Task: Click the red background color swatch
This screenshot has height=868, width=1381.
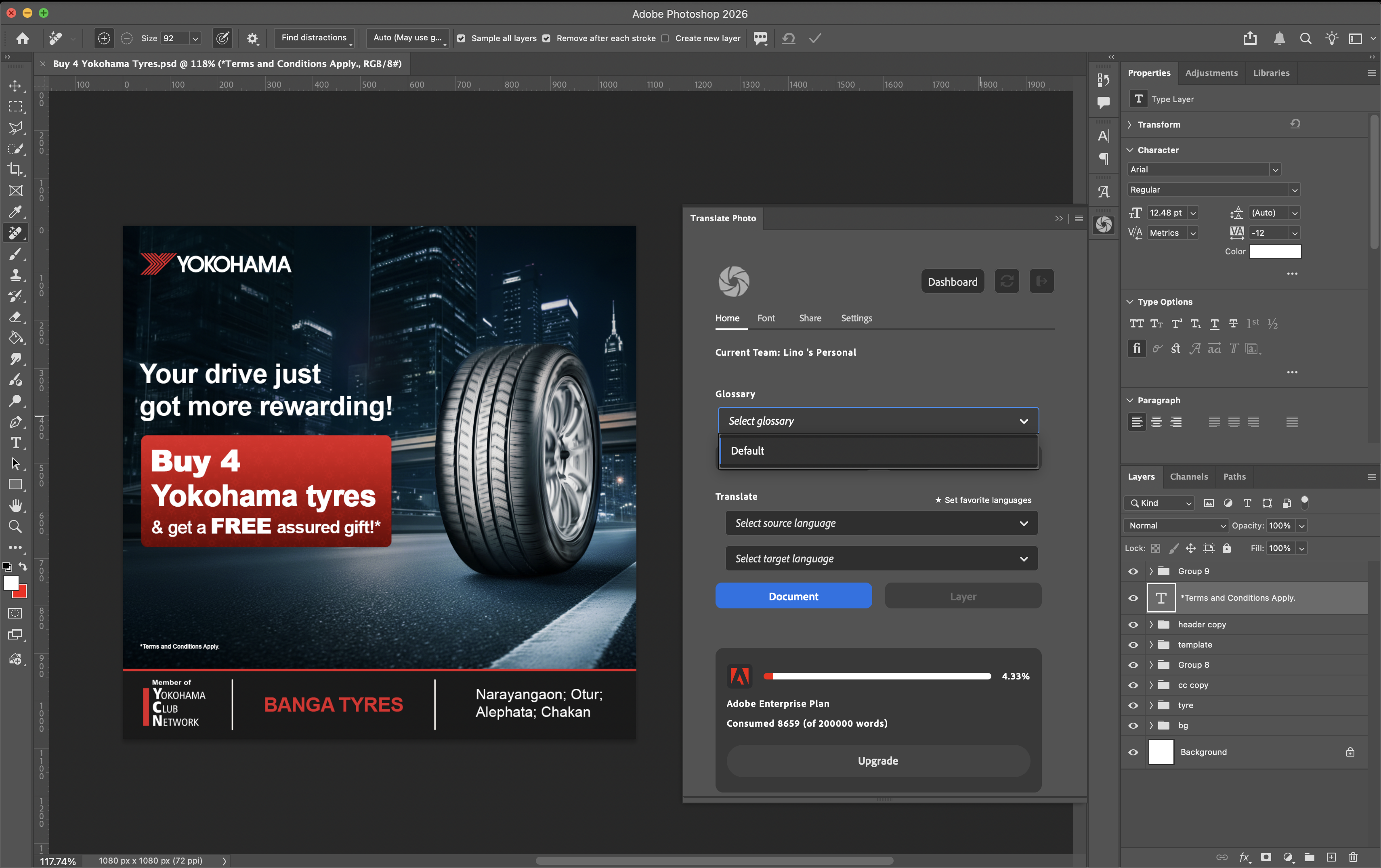Action: click(x=22, y=593)
